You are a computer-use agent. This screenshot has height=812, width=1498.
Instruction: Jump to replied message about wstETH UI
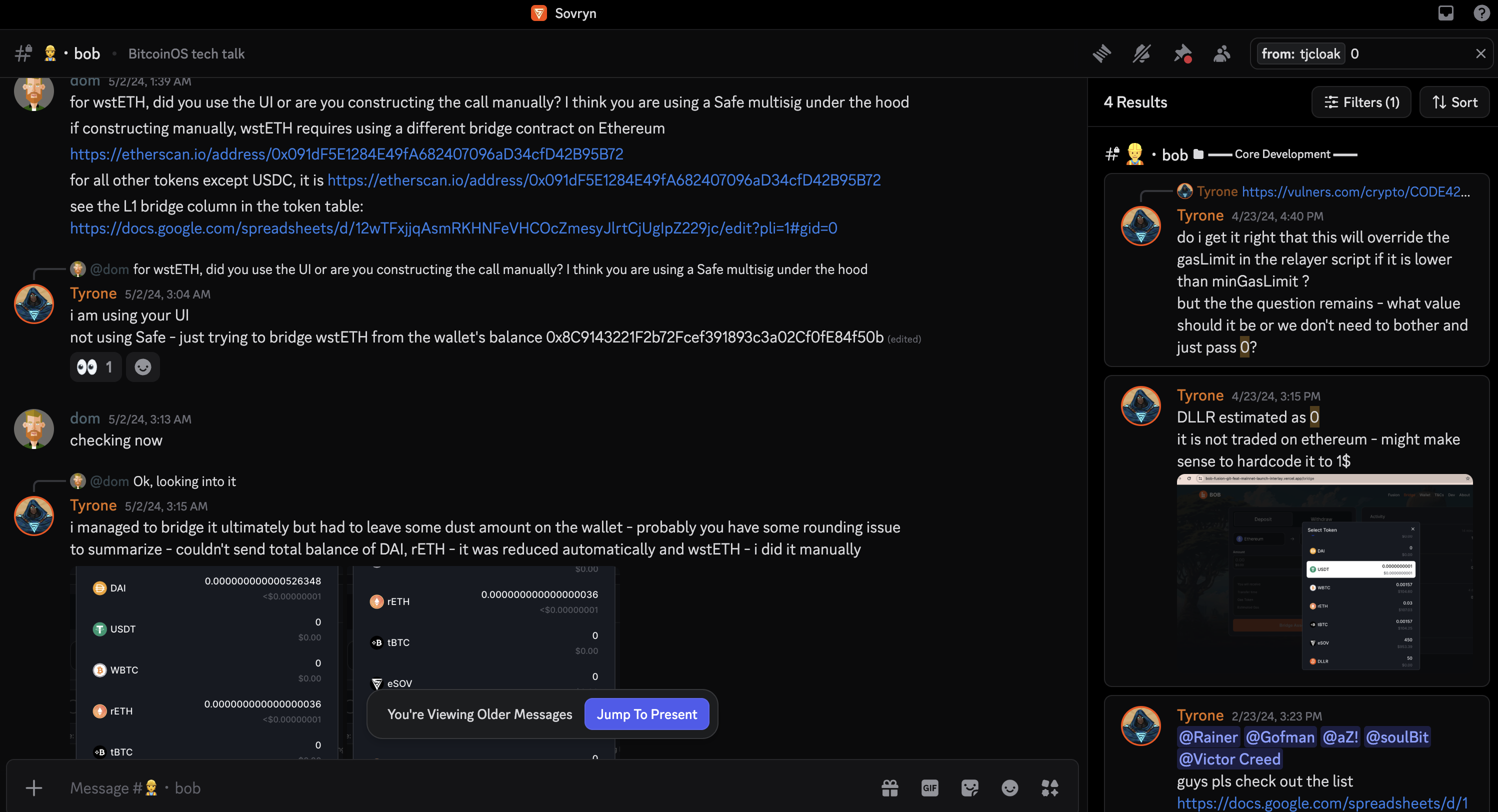(500, 269)
